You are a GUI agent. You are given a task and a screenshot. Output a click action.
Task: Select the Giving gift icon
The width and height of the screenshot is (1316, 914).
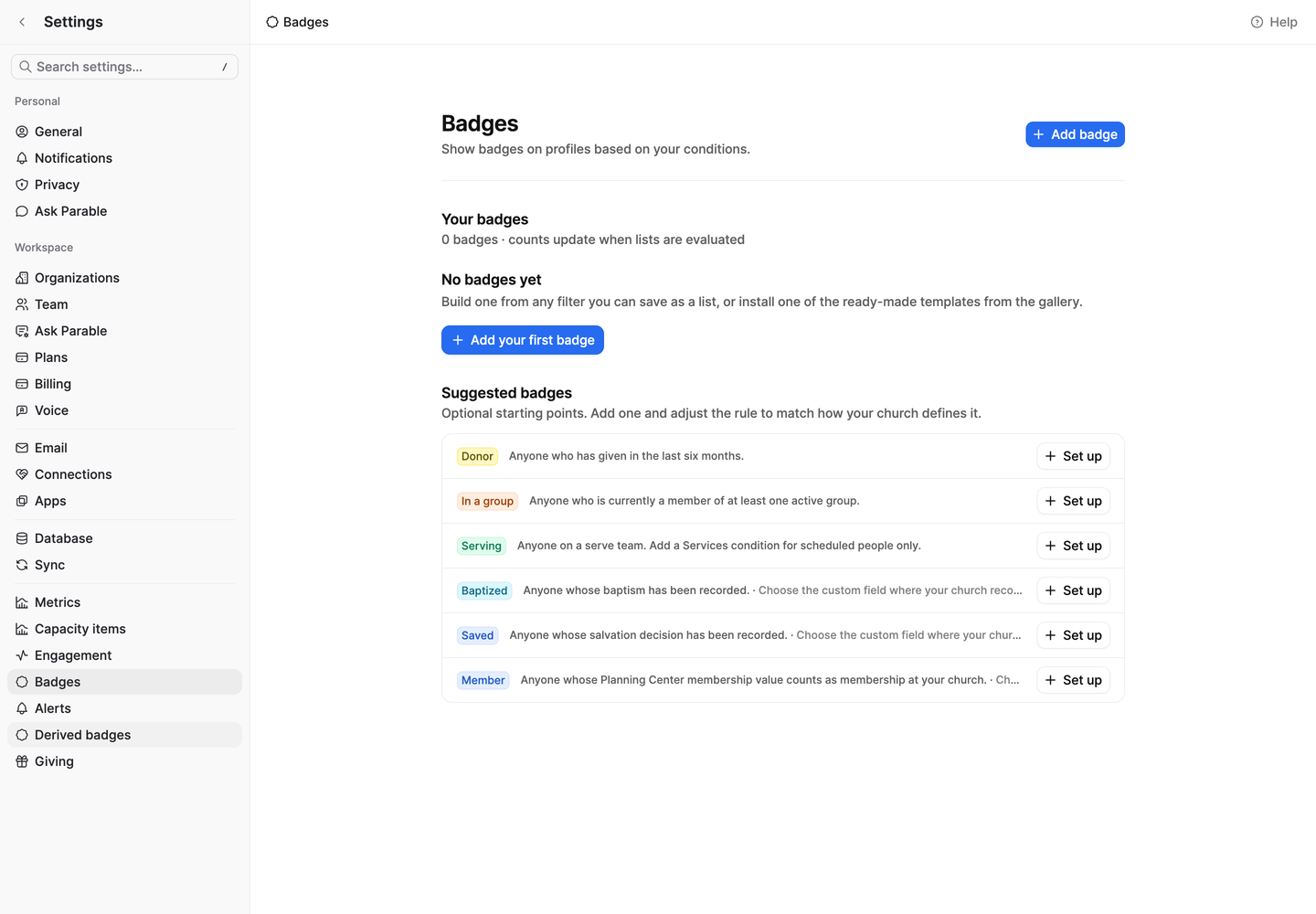point(22,761)
